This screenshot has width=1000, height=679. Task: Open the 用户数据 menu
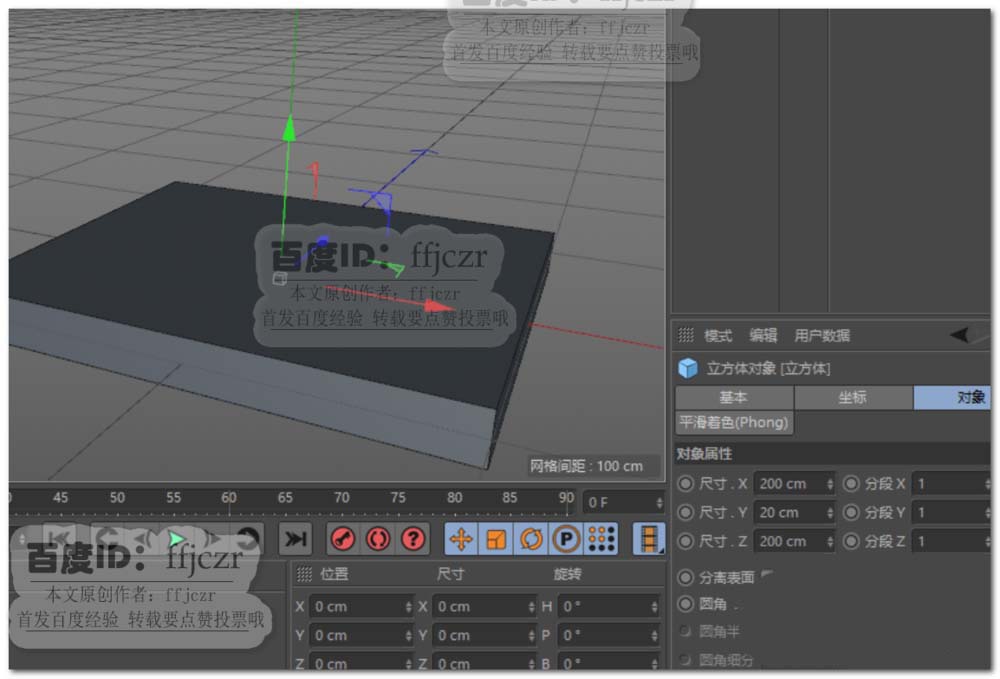[822, 335]
